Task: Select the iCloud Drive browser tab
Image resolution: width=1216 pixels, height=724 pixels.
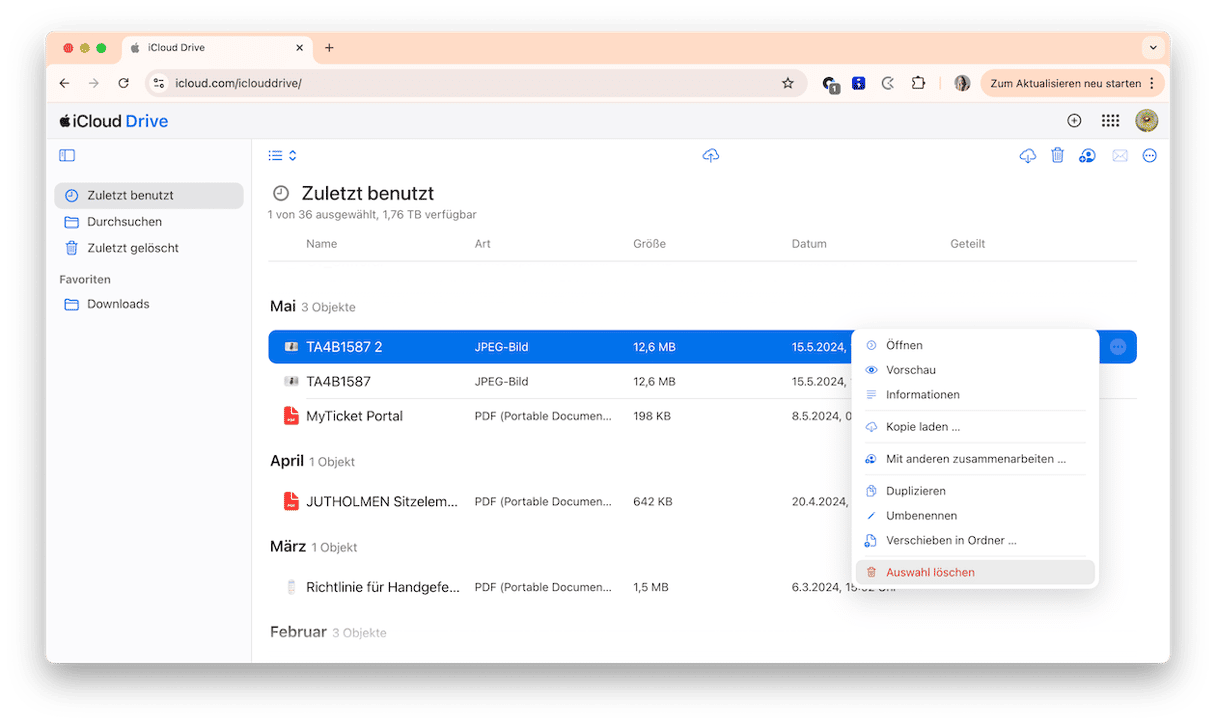Action: coord(217,47)
